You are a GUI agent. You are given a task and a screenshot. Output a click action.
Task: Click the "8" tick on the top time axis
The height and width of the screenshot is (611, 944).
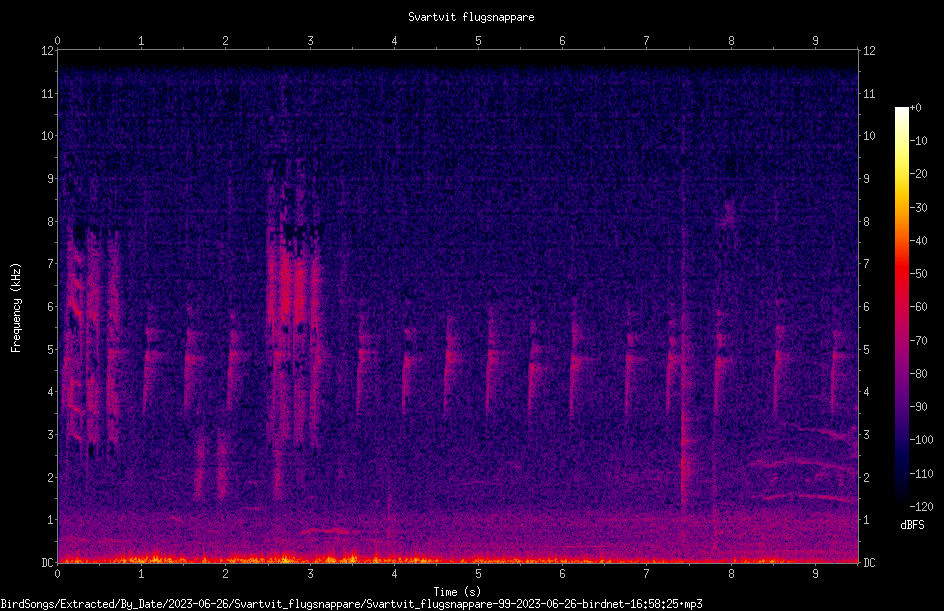click(731, 41)
